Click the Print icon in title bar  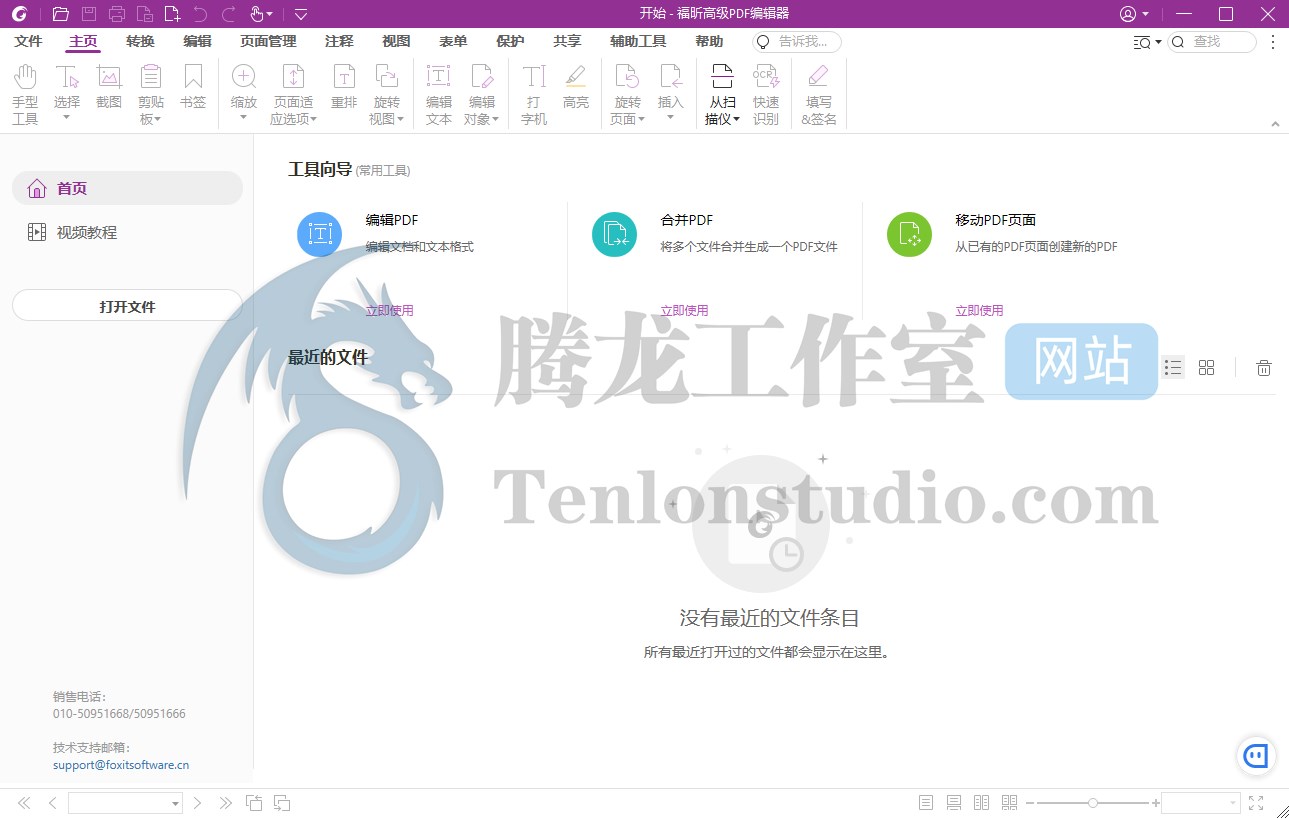(117, 14)
